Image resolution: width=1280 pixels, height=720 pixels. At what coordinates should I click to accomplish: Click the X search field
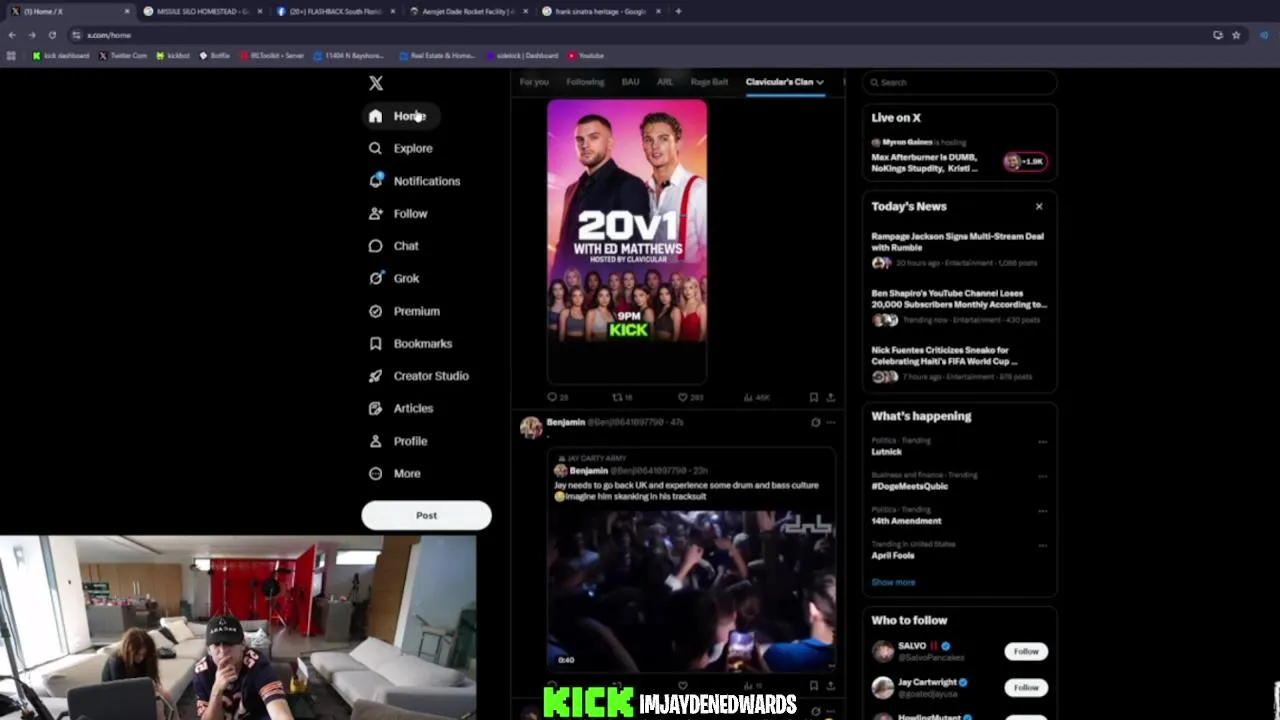tap(960, 82)
